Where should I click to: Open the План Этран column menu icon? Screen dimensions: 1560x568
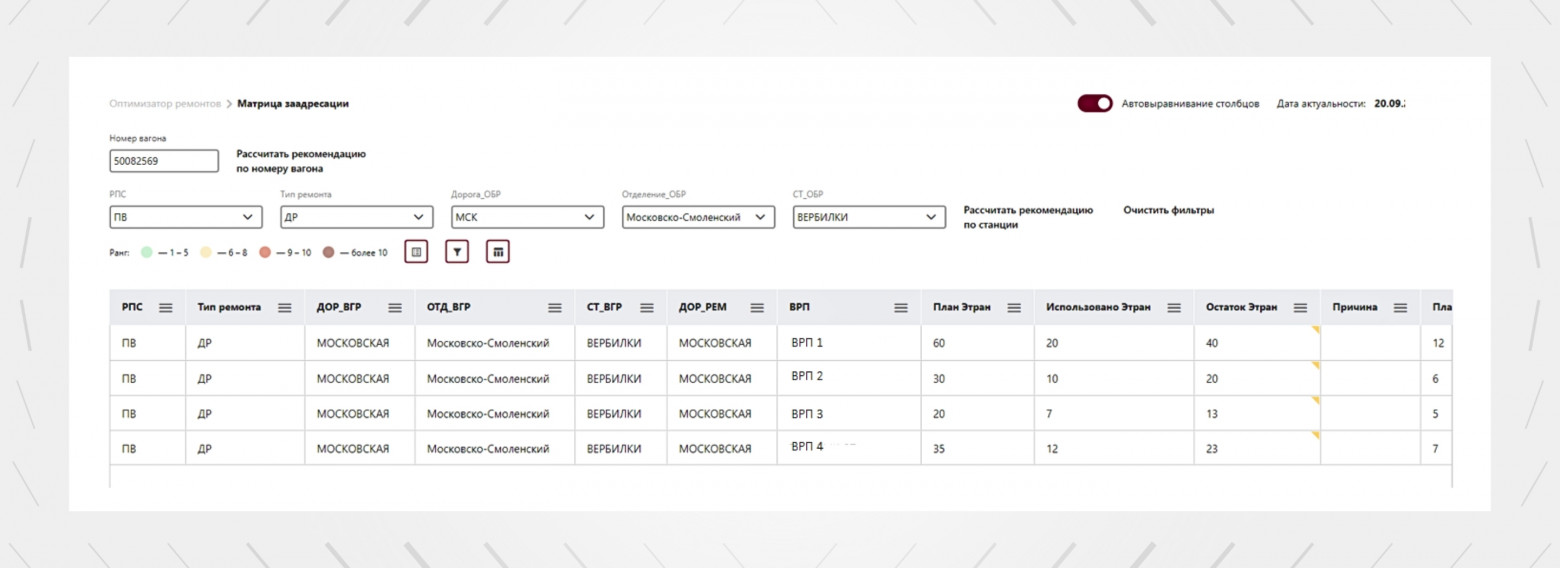[x=1014, y=308]
